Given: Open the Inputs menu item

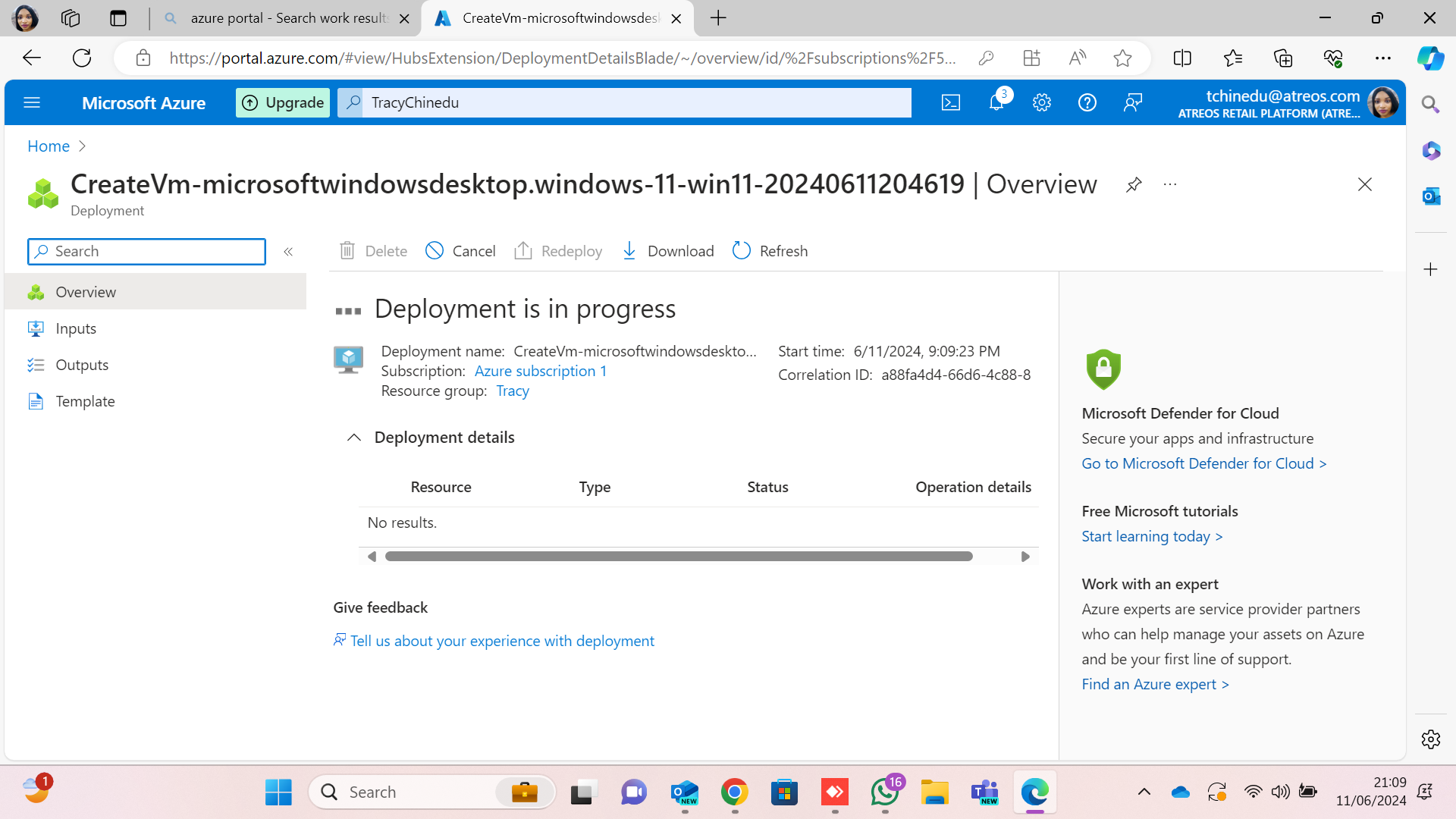Looking at the screenshot, I should click(76, 328).
